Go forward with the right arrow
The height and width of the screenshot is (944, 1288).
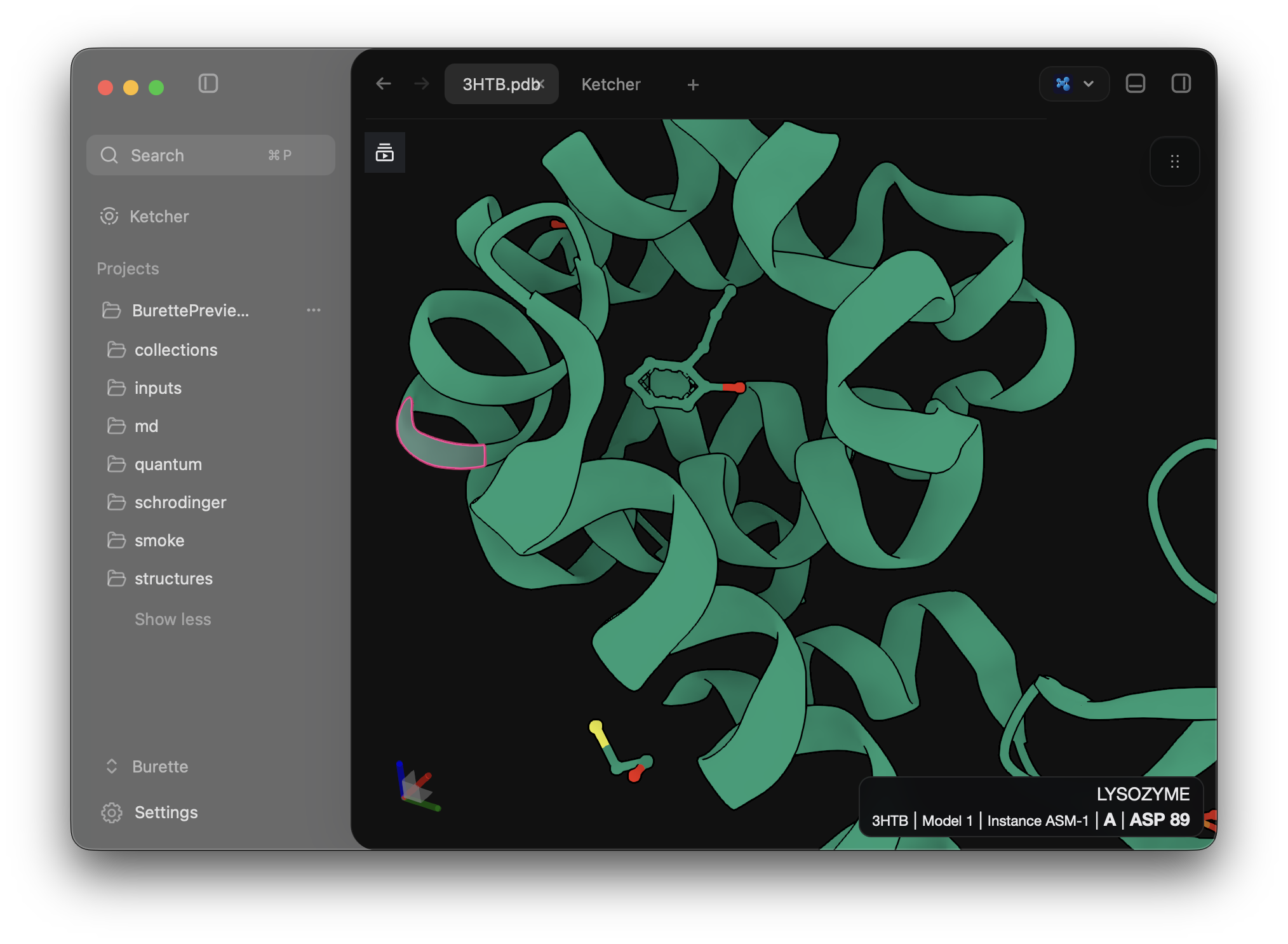(x=422, y=84)
